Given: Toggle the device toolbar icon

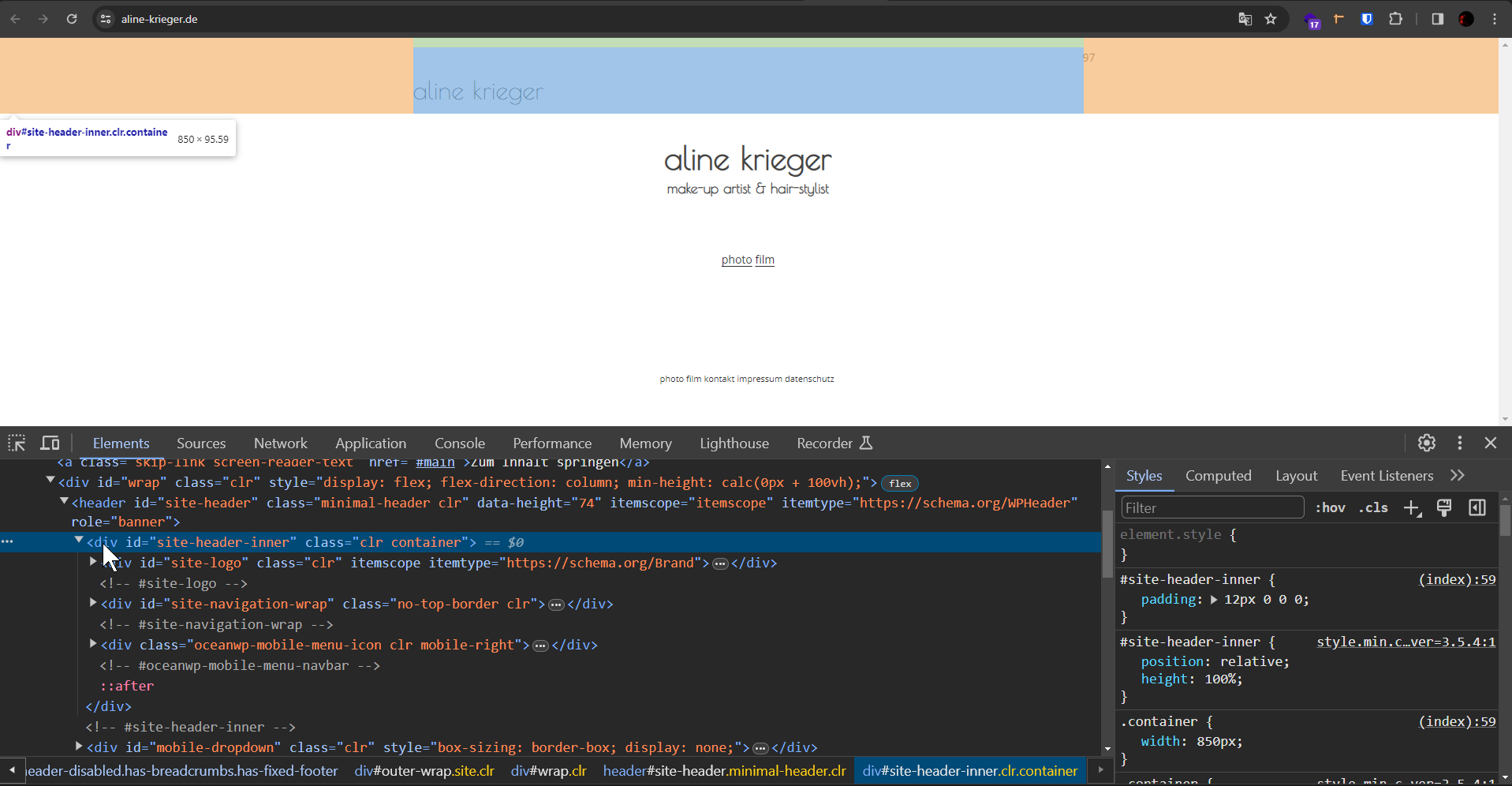Looking at the screenshot, I should (50, 443).
